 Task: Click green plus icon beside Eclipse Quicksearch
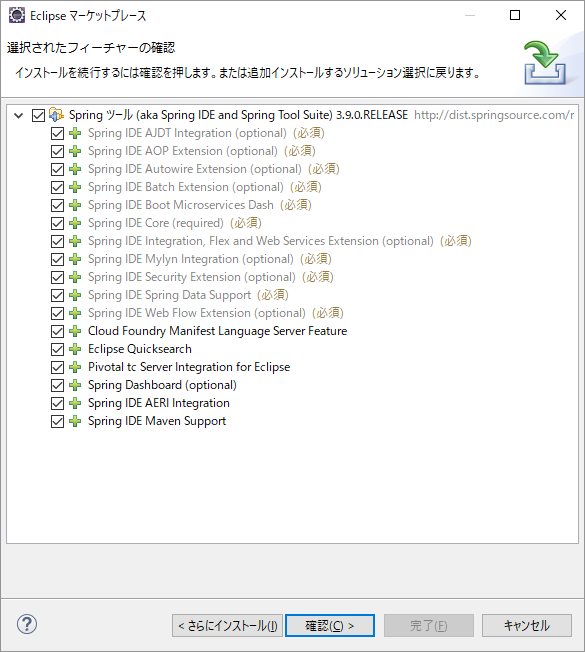(x=75, y=349)
